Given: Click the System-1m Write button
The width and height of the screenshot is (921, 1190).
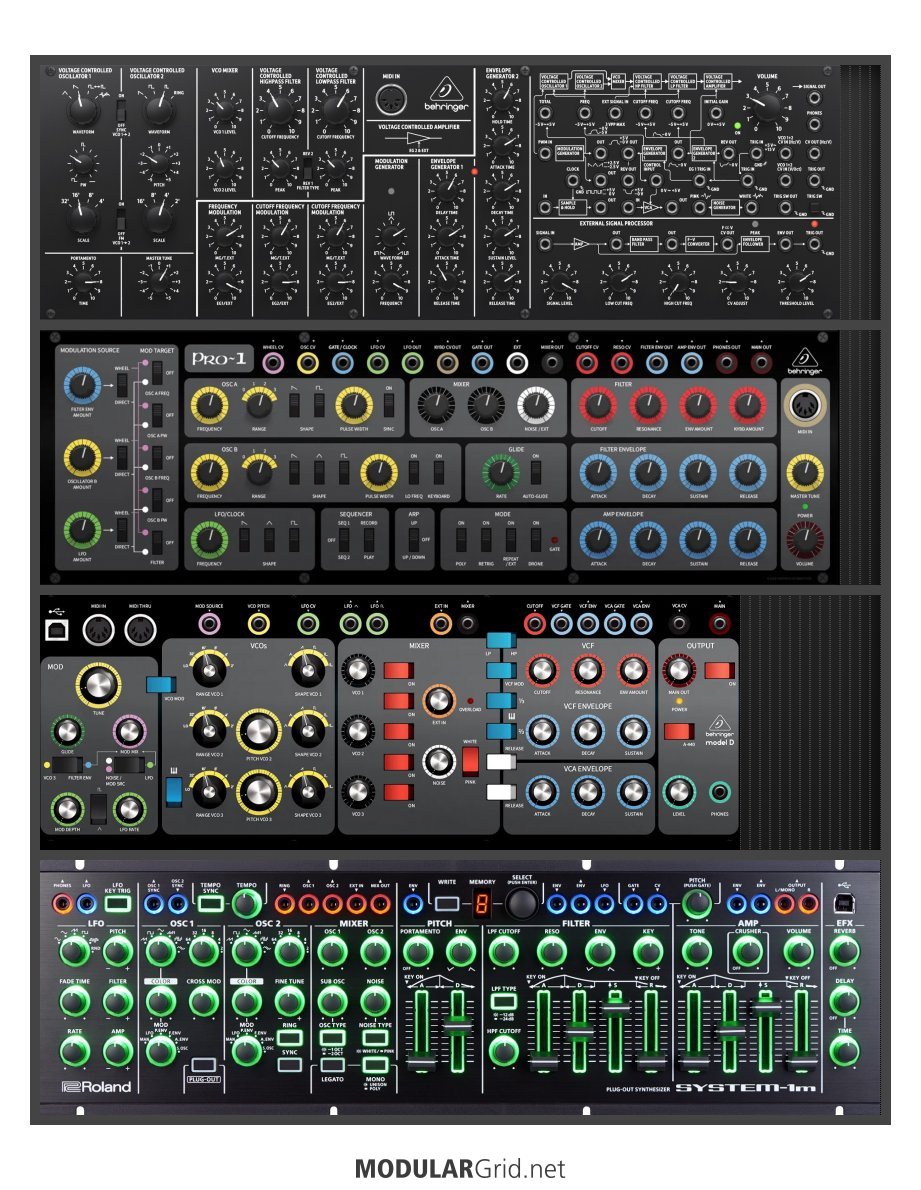Looking at the screenshot, I should (448, 903).
